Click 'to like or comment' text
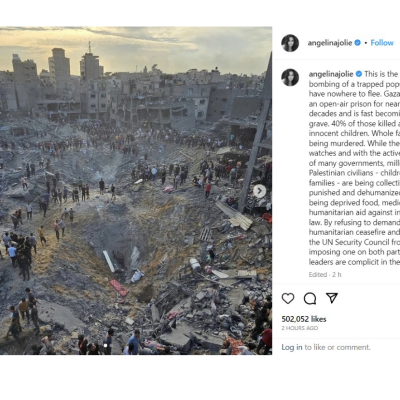Viewport: 400px width, 400px height. [x=337, y=347]
